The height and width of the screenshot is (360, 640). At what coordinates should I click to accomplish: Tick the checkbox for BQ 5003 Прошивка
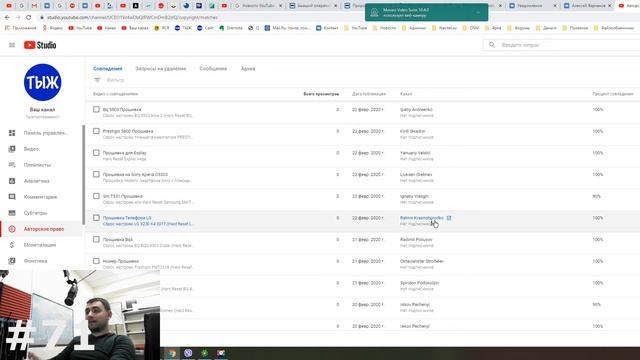(96, 109)
